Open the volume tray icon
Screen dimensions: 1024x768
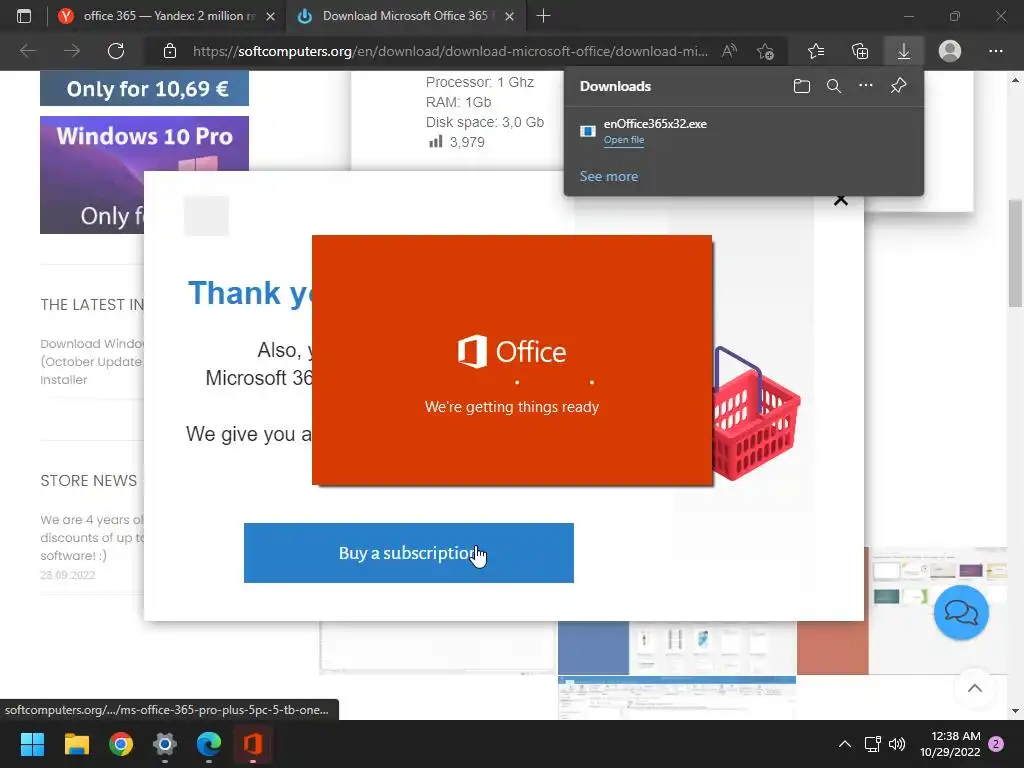(x=897, y=744)
